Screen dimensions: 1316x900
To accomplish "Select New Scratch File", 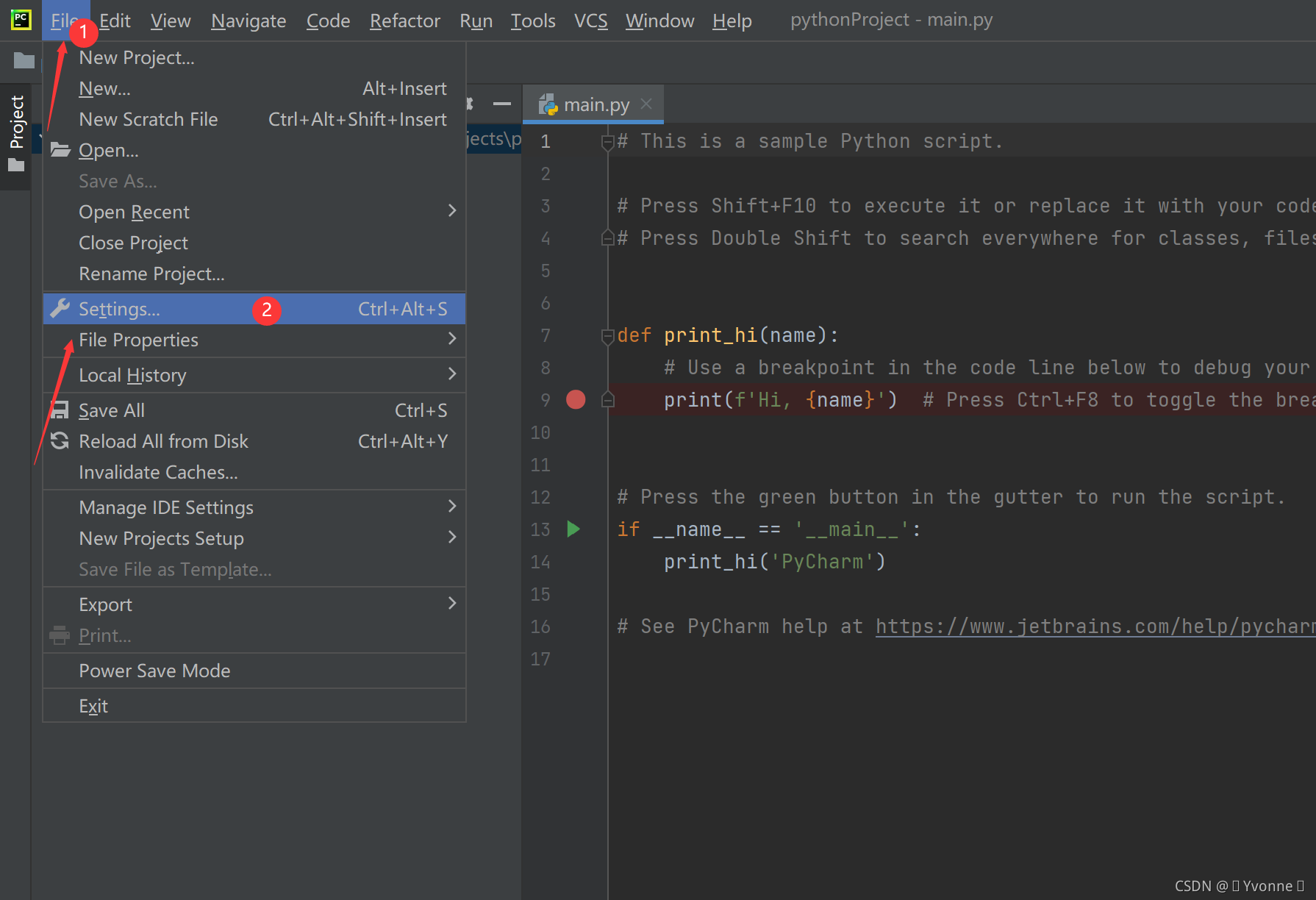I will [254, 119].
